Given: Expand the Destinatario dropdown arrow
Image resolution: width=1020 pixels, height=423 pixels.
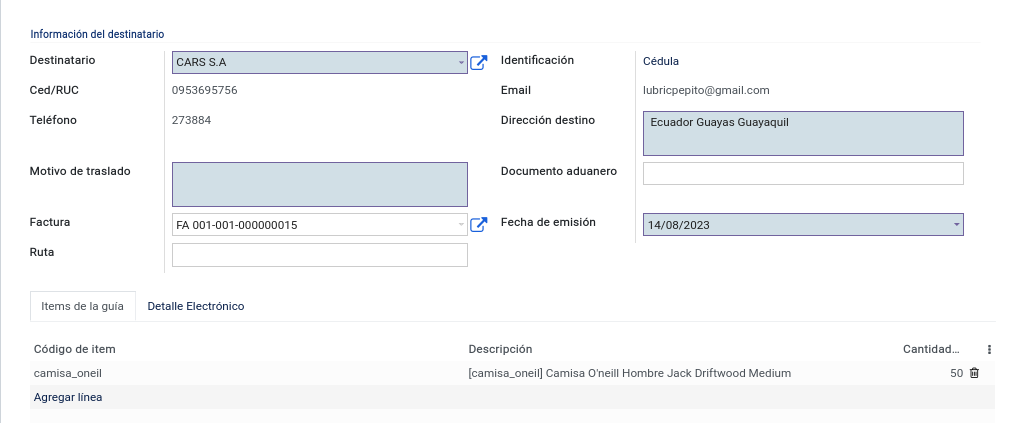Looking at the screenshot, I should tap(461, 62).
